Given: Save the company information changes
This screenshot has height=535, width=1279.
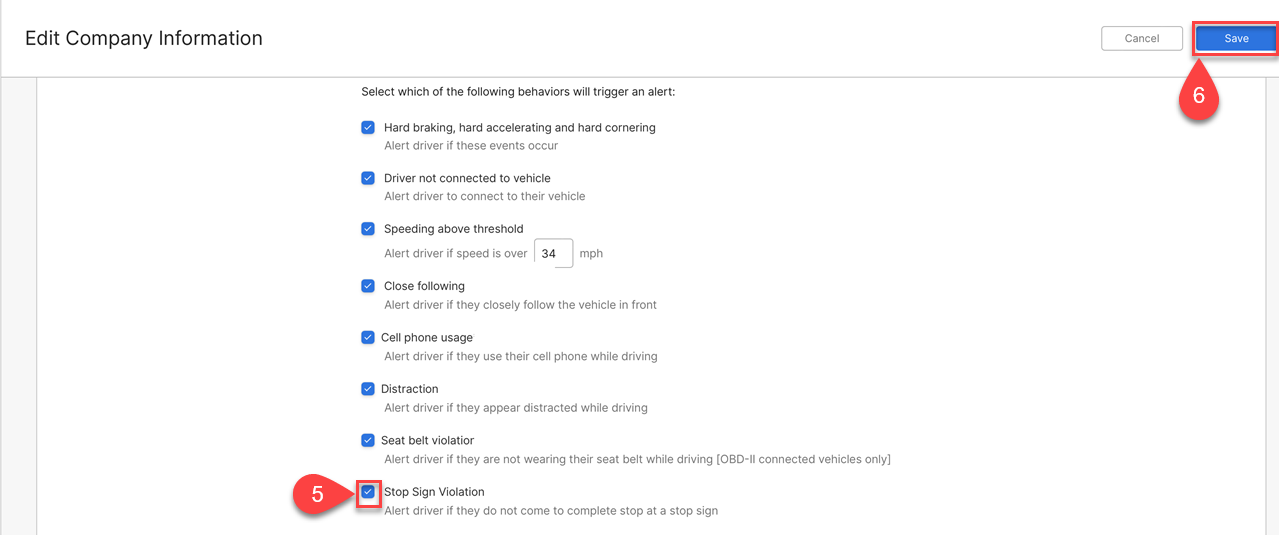Looking at the screenshot, I should click(x=1236, y=38).
